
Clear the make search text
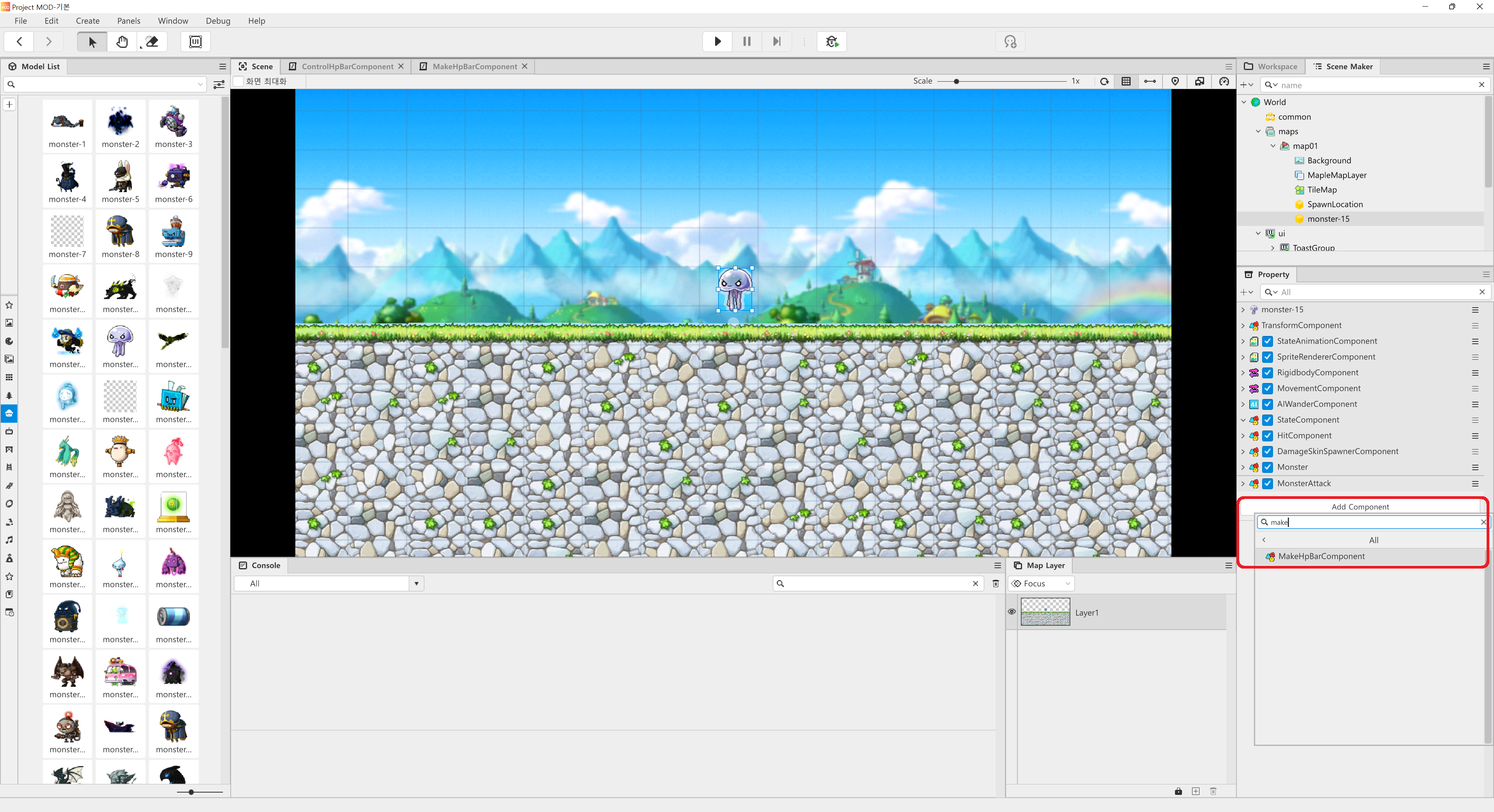tap(1483, 522)
